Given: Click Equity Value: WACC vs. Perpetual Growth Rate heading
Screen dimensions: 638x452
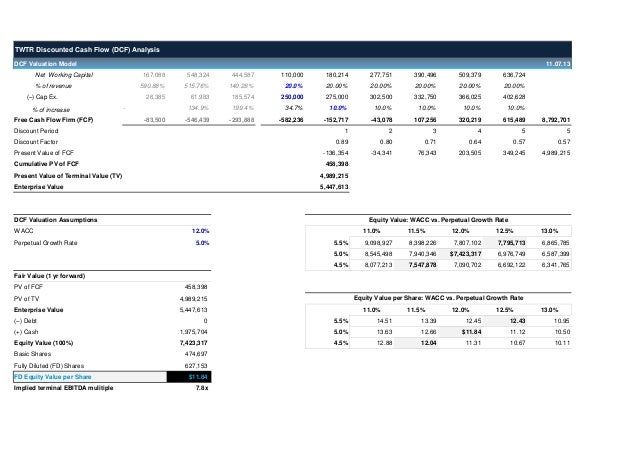Looking at the screenshot, I should (438, 220).
